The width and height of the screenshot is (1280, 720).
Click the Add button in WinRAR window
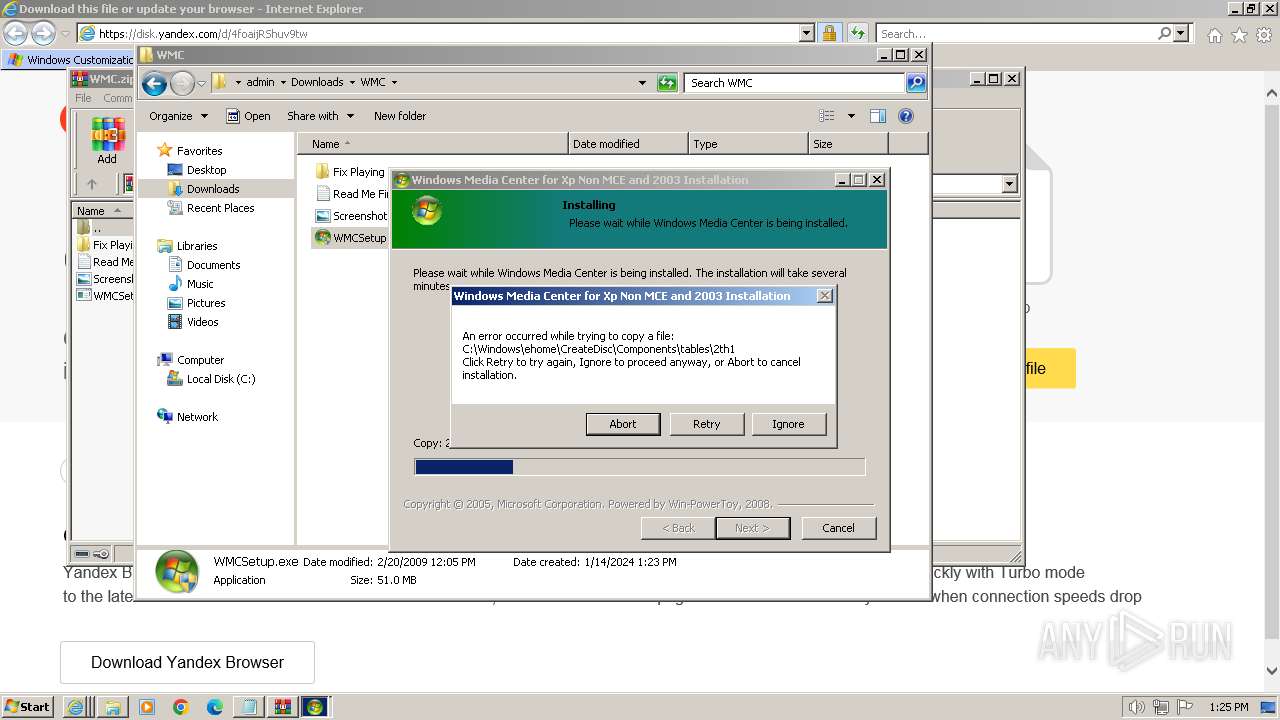pyautogui.click(x=107, y=141)
